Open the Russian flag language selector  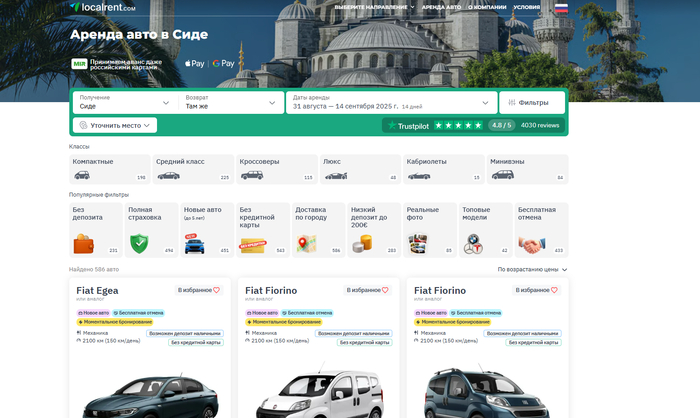(x=561, y=8)
